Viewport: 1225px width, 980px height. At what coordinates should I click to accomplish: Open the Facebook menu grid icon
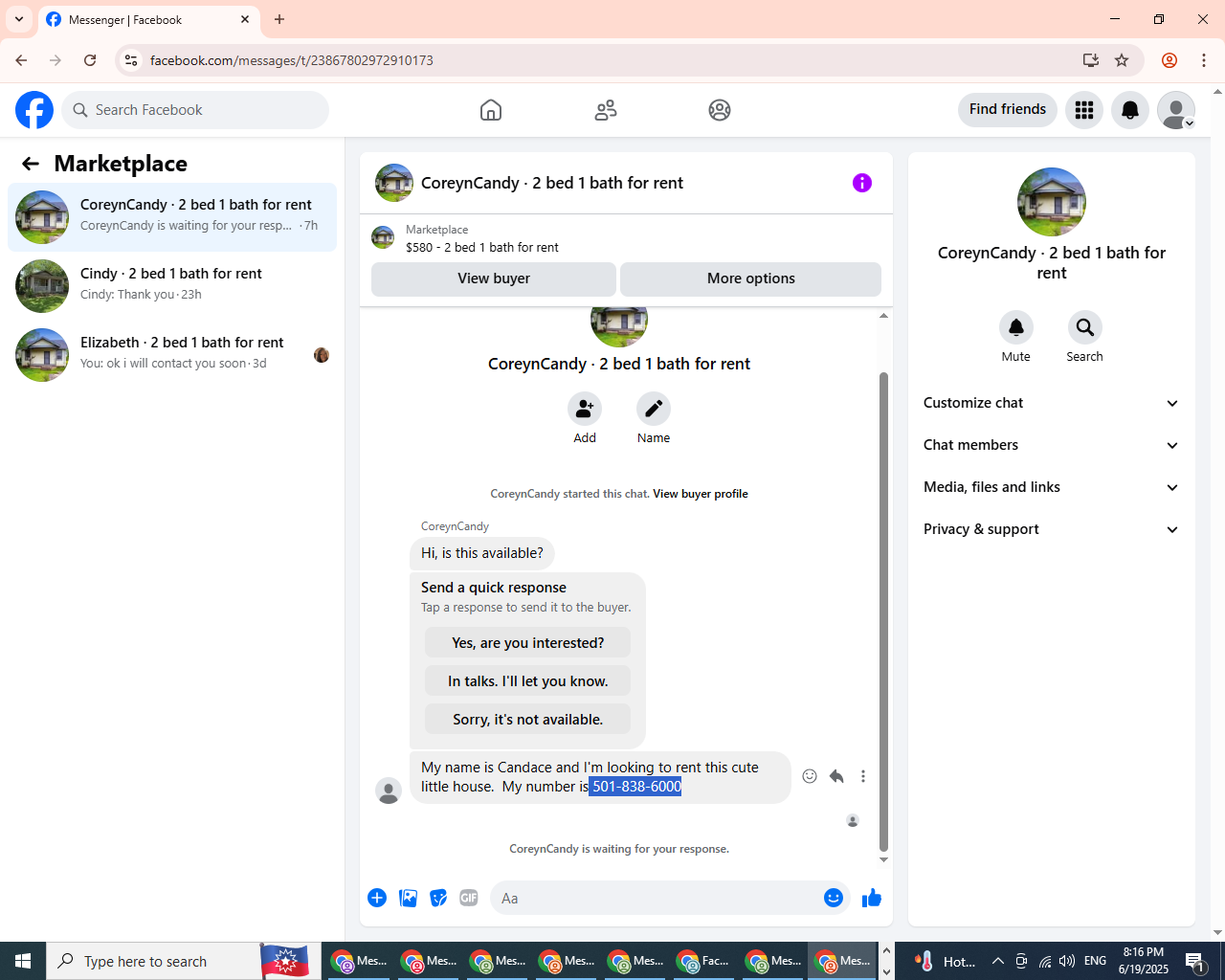[1084, 110]
